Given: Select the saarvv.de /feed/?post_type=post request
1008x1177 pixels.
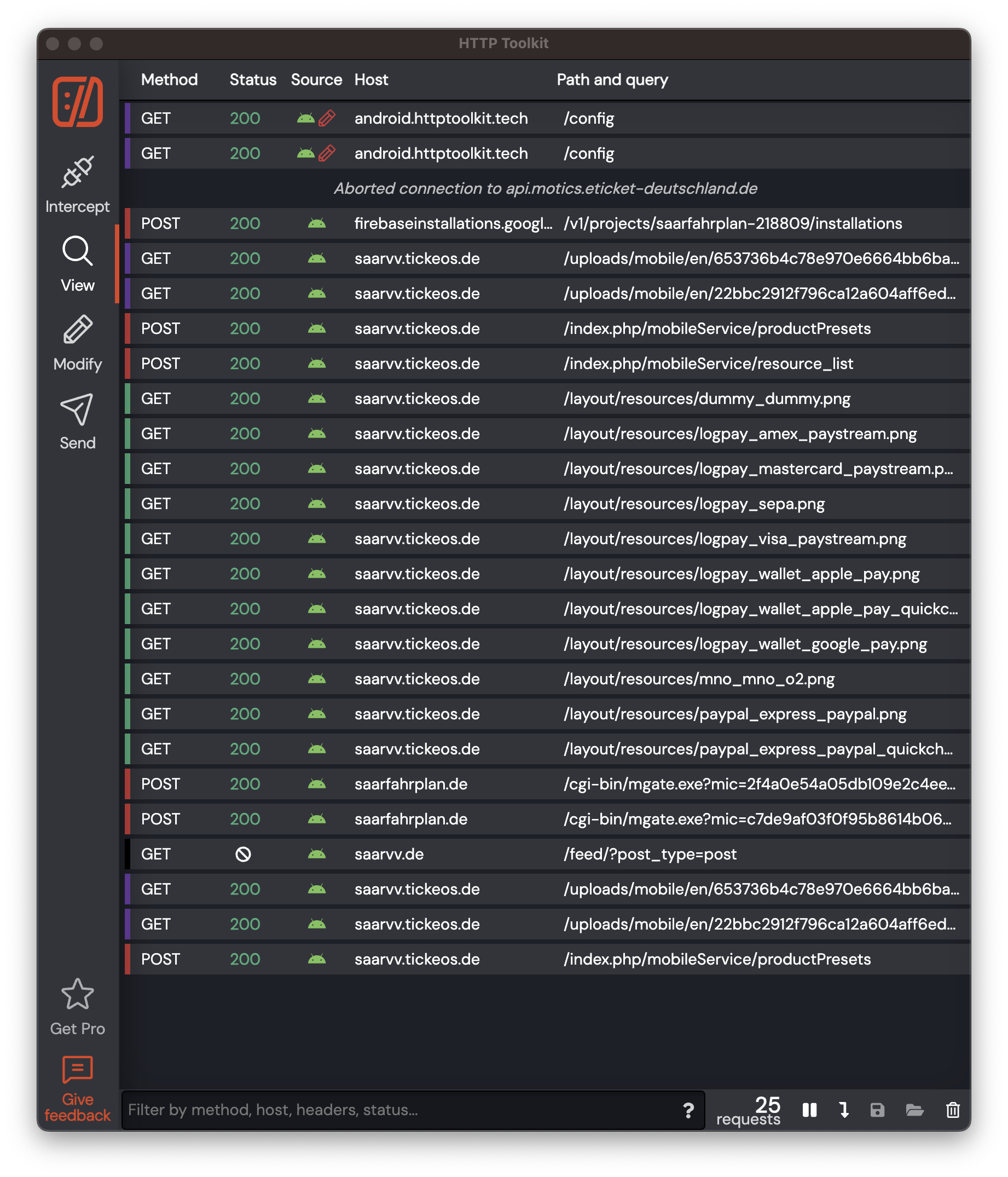Looking at the screenshot, I should [x=547, y=854].
